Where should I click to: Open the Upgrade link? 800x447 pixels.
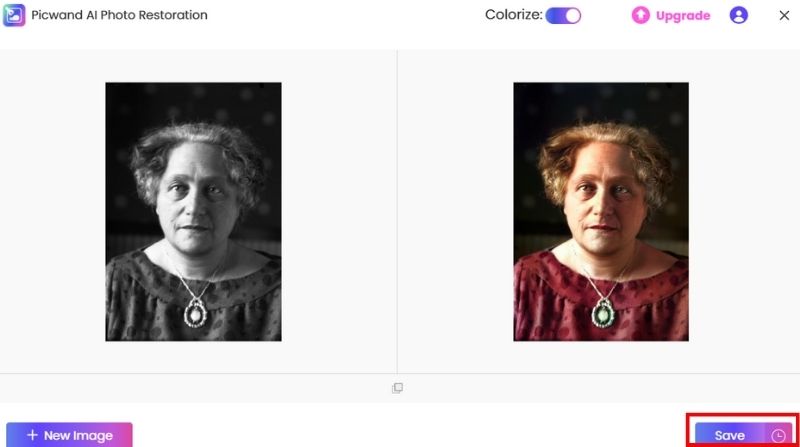683,16
